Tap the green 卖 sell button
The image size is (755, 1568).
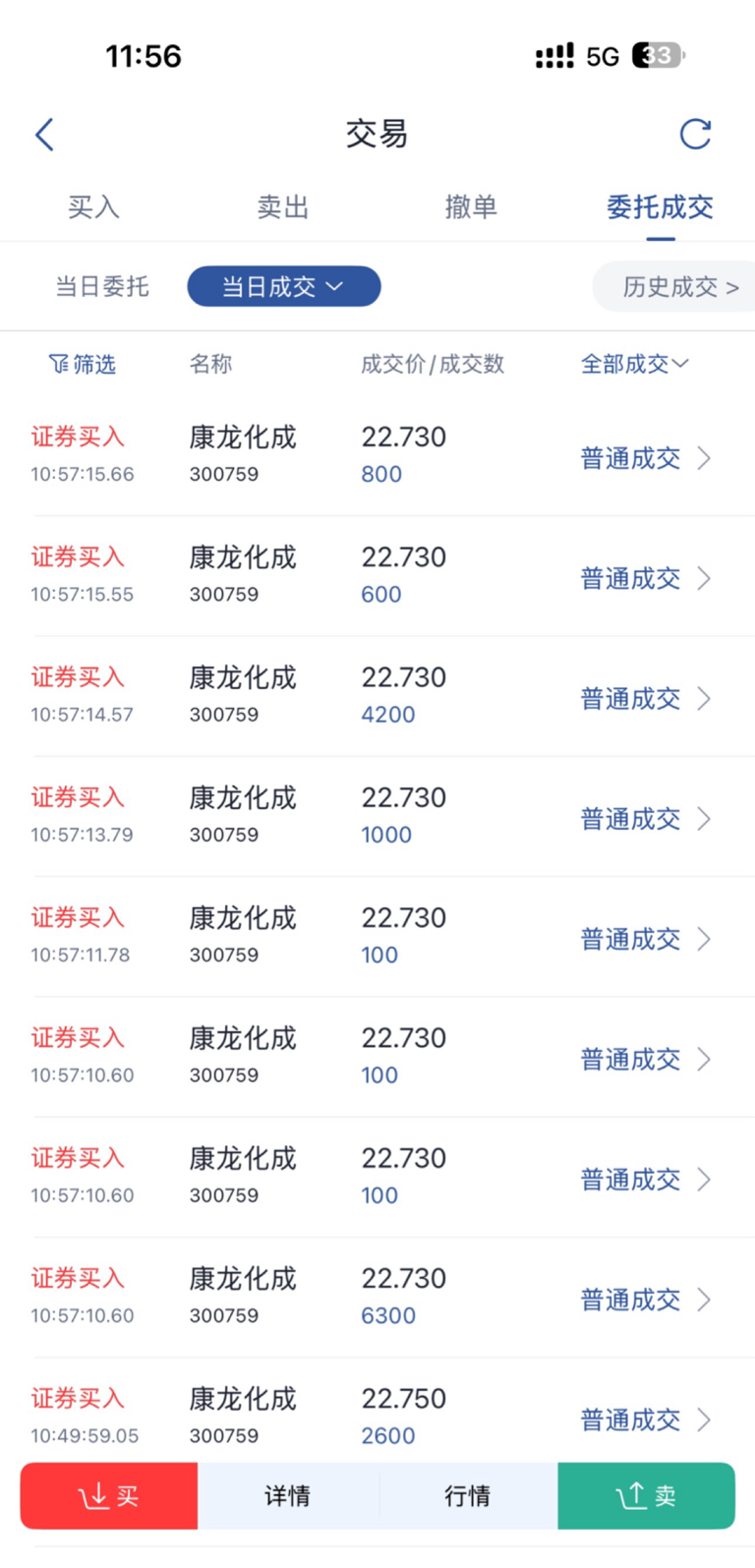click(x=646, y=1495)
